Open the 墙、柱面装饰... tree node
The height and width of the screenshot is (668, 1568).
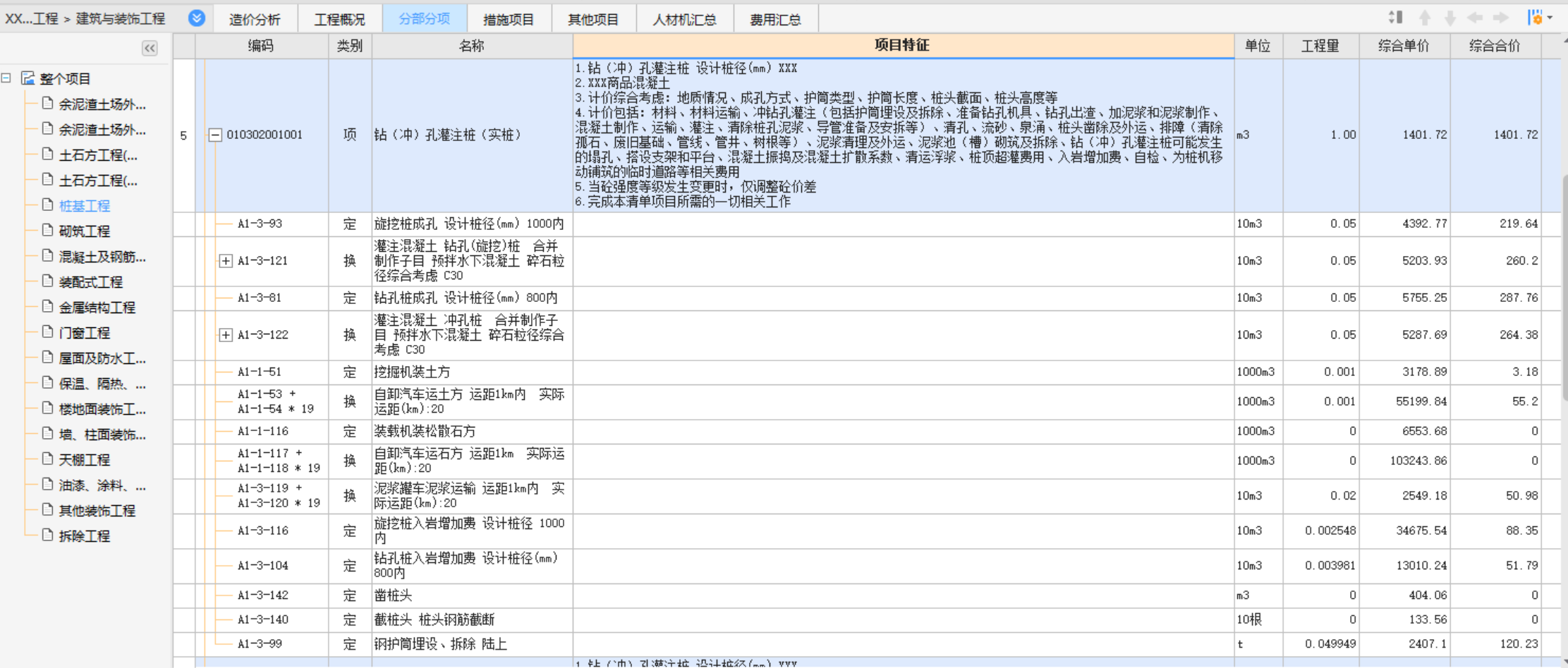[x=102, y=435]
